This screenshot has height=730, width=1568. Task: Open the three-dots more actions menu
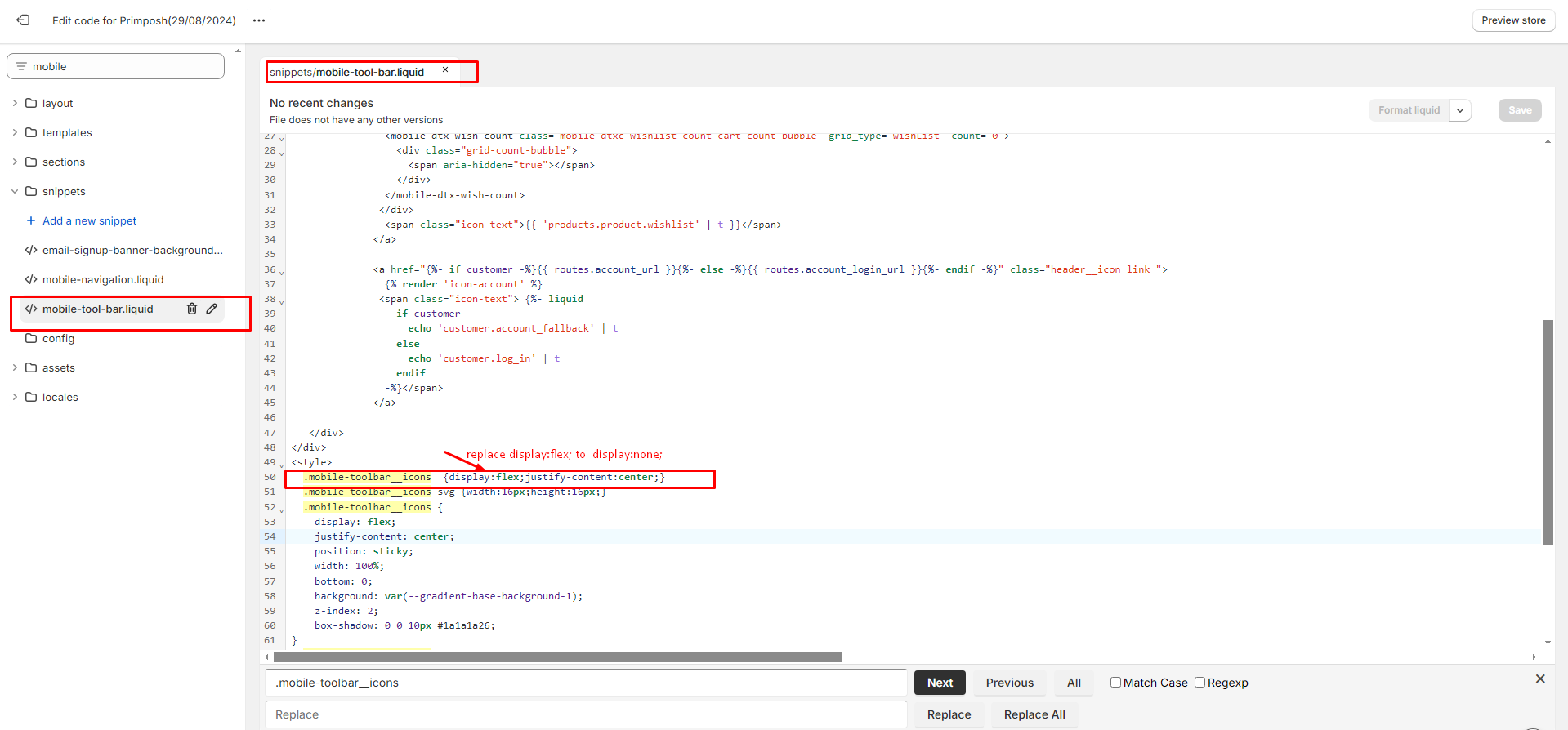click(259, 20)
